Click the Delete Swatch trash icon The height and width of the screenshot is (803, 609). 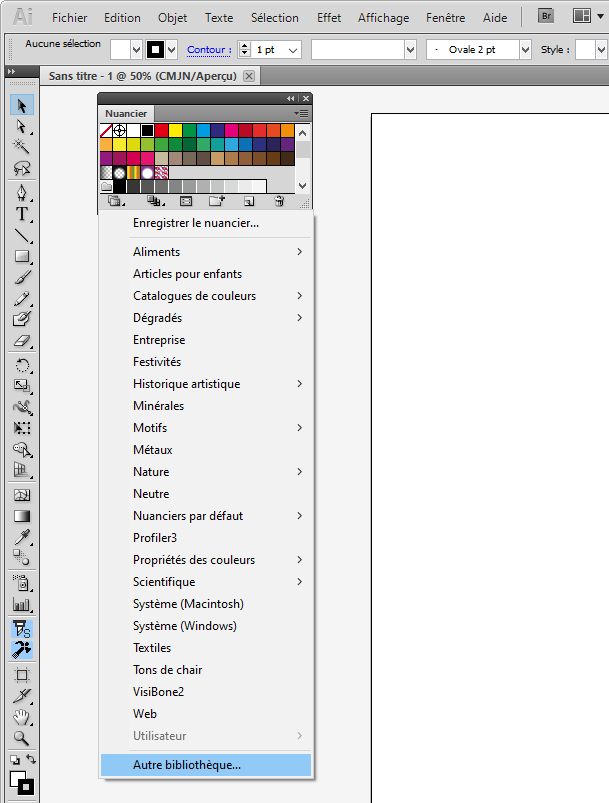[279, 201]
